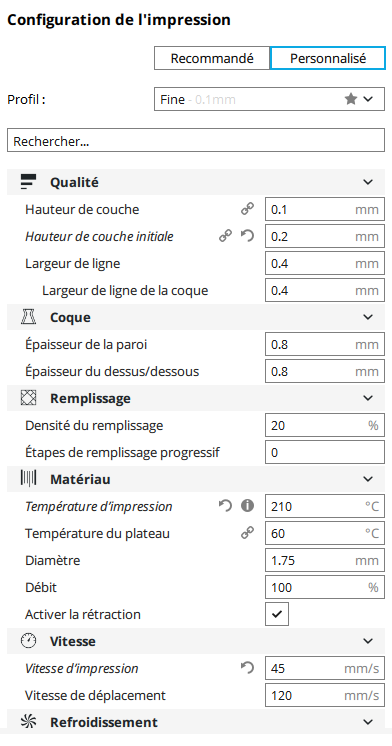Click link icon beside Température du plateau
This screenshot has width=392, height=746.
pyautogui.click(x=247, y=533)
